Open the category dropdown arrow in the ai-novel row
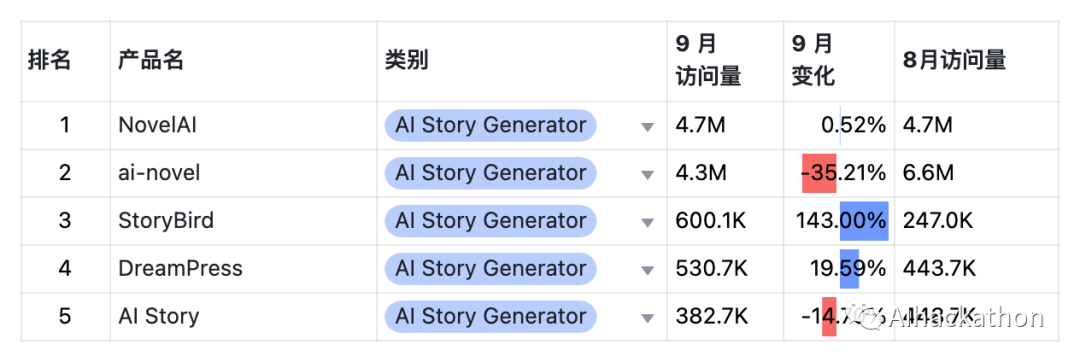 tap(647, 175)
